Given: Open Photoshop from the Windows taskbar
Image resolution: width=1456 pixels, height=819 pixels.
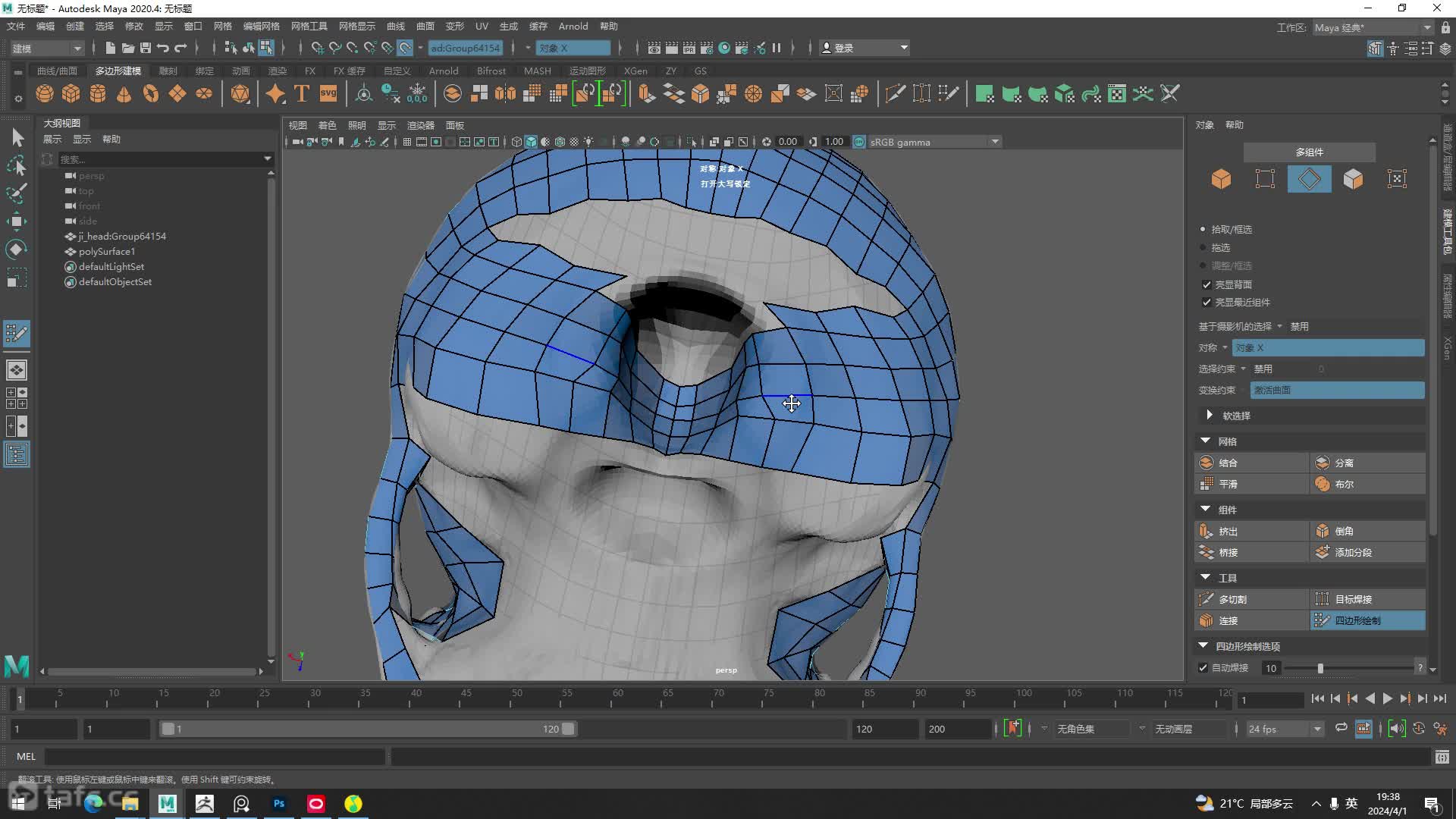Looking at the screenshot, I should click(279, 804).
